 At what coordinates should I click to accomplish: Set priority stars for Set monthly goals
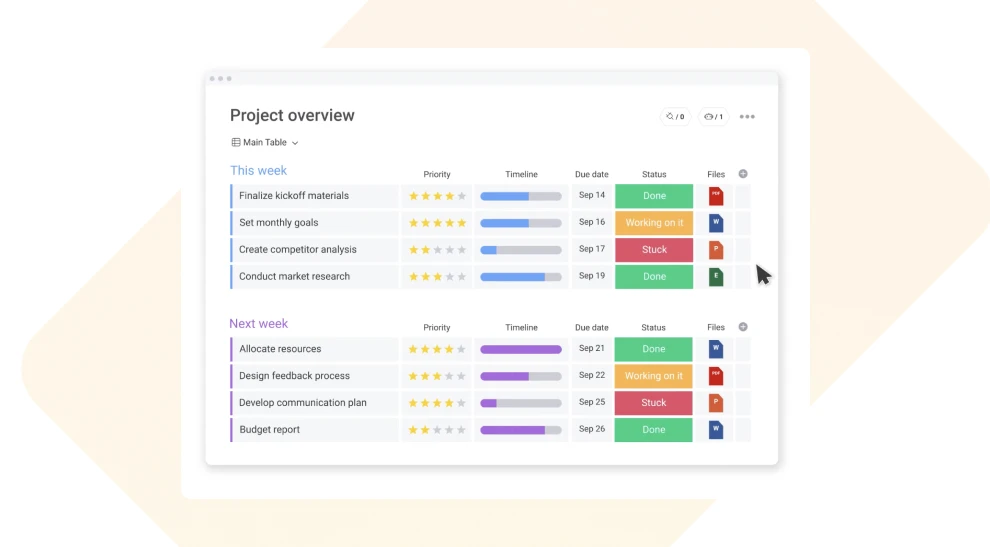pos(437,223)
